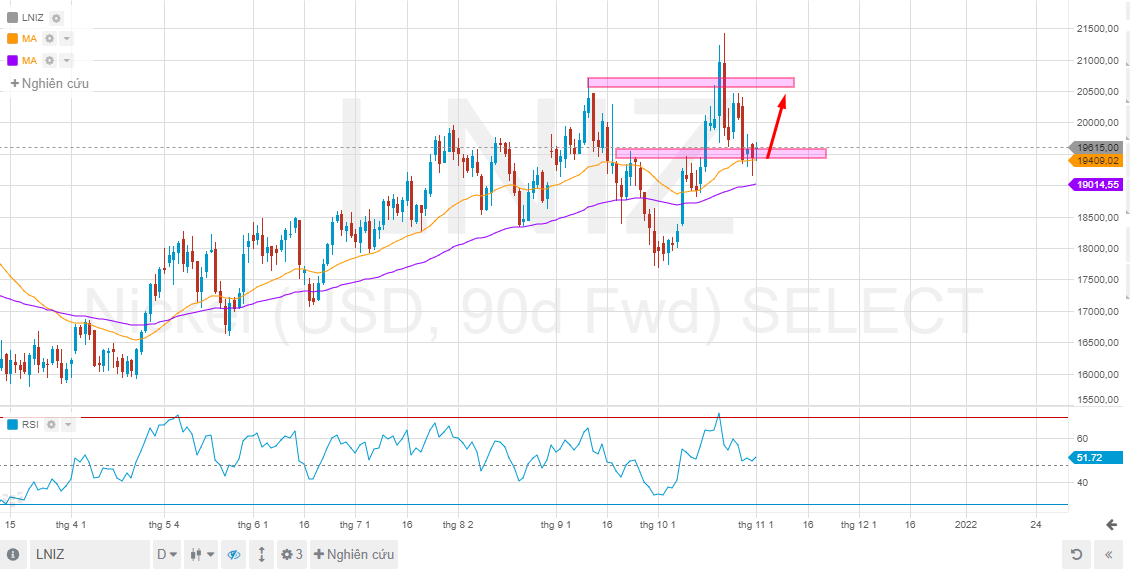Click date label thg 8 2
This screenshot has height=572, width=1130.
[458, 524]
